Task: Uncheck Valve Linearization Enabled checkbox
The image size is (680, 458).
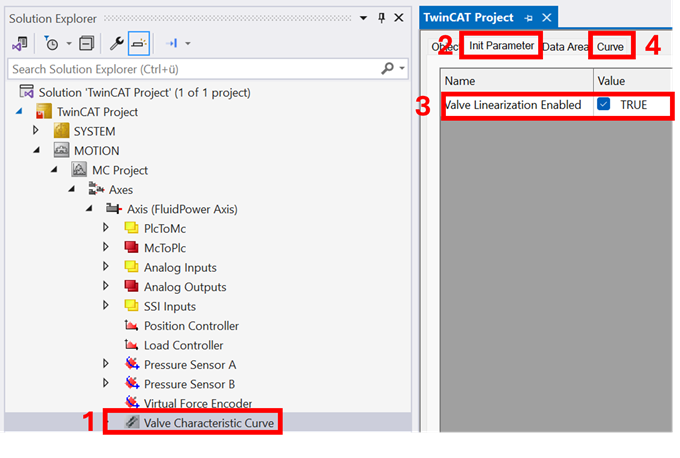Action: [x=603, y=104]
